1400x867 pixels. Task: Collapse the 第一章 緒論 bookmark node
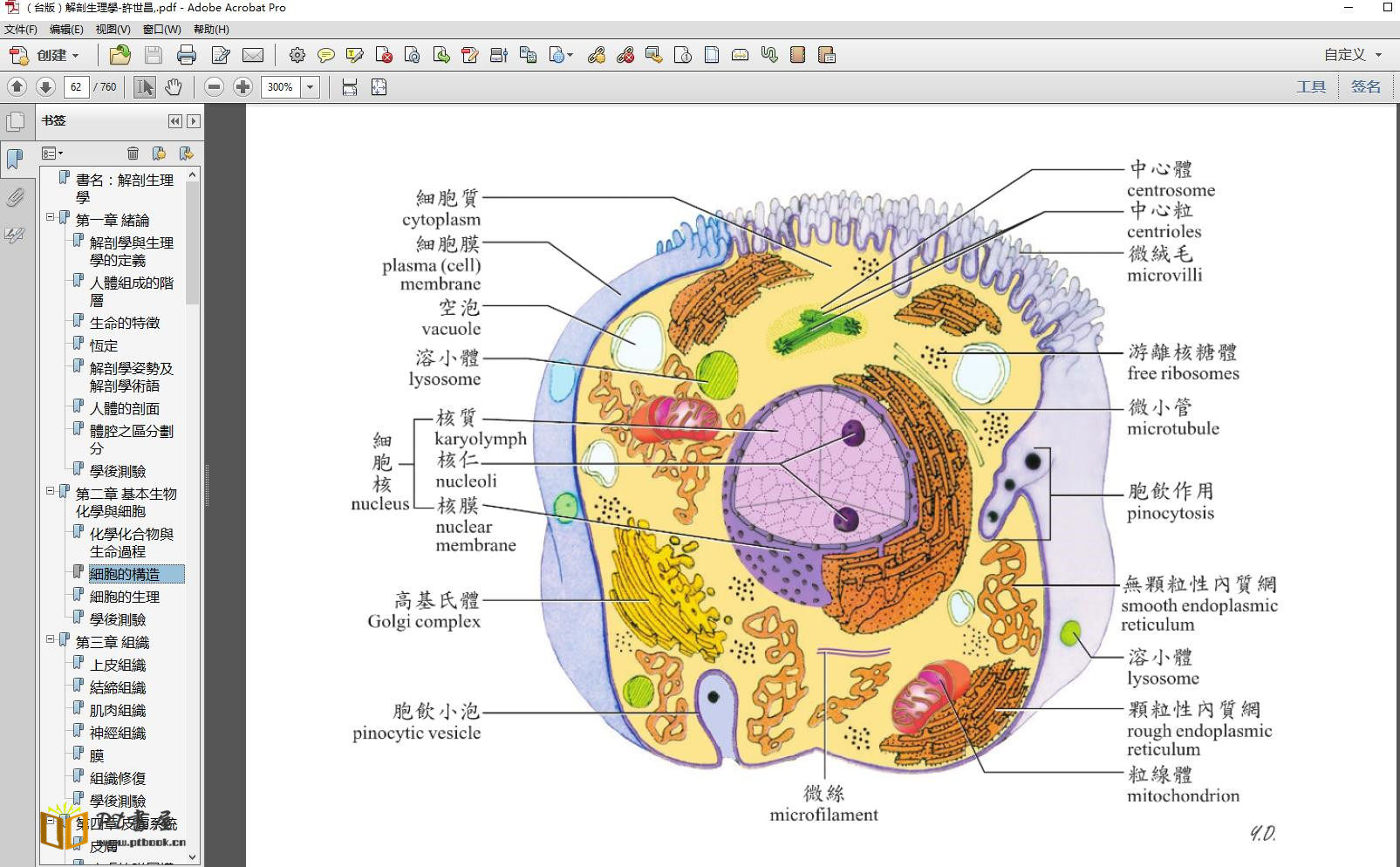(51, 217)
